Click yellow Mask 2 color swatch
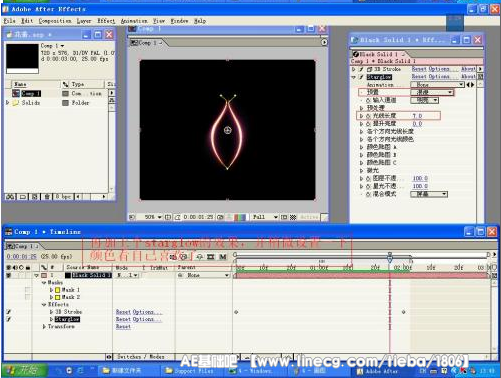 coord(58,297)
